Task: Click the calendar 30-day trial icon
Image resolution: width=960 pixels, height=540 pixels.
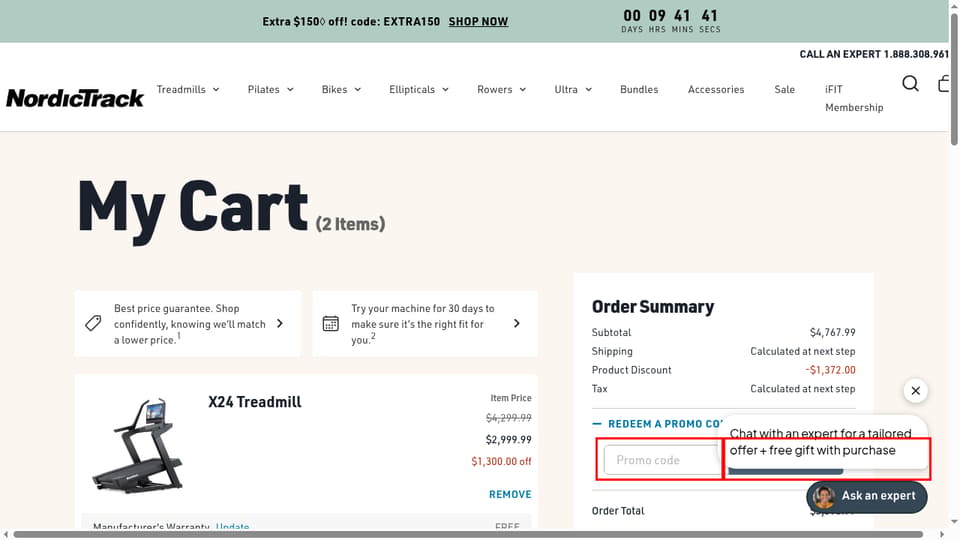Action: coord(331,323)
